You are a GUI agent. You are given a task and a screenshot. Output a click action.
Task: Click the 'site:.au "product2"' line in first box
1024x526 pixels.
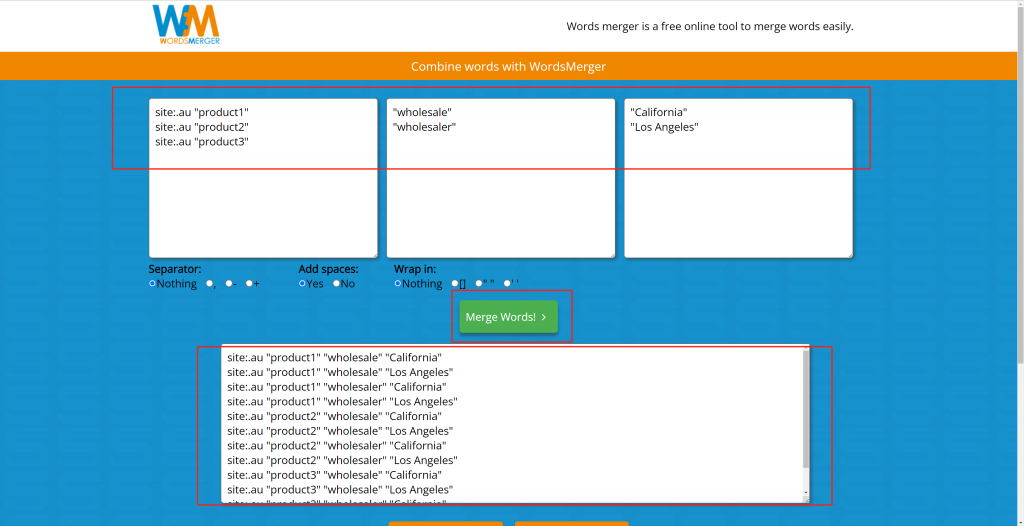pos(202,127)
